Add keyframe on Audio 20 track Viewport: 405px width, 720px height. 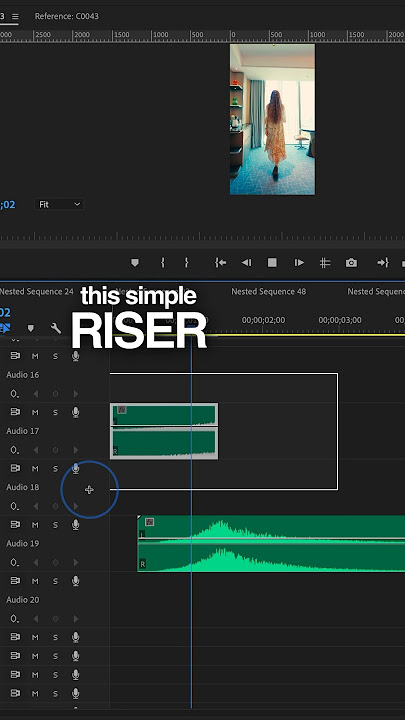click(56, 619)
